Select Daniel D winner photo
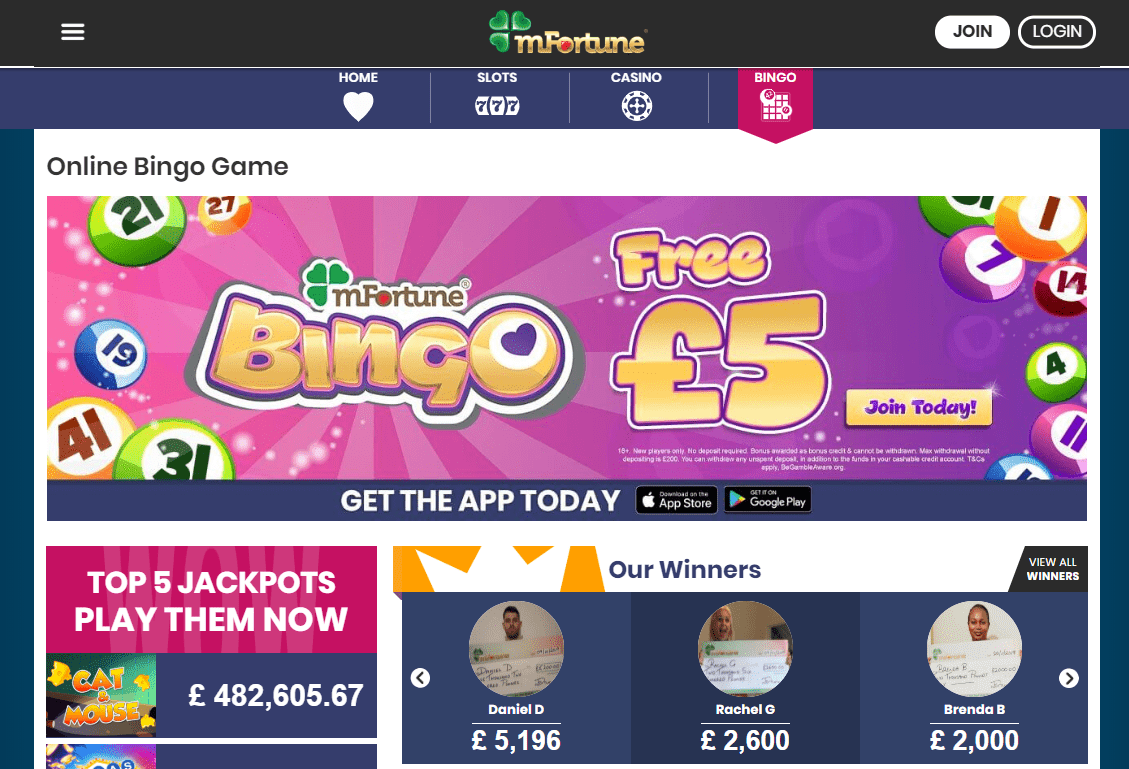This screenshot has width=1129, height=769. (516, 649)
